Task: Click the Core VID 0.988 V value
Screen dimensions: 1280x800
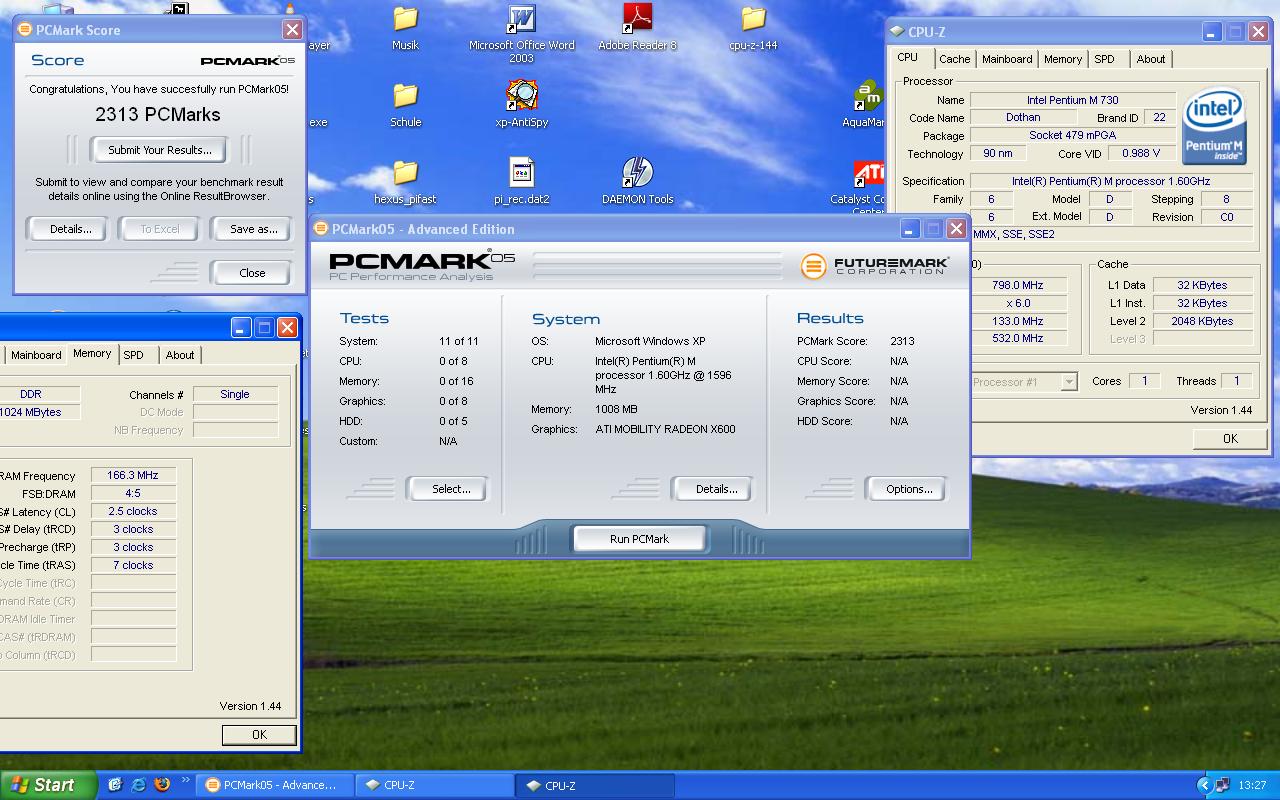Action: [1140, 153]
